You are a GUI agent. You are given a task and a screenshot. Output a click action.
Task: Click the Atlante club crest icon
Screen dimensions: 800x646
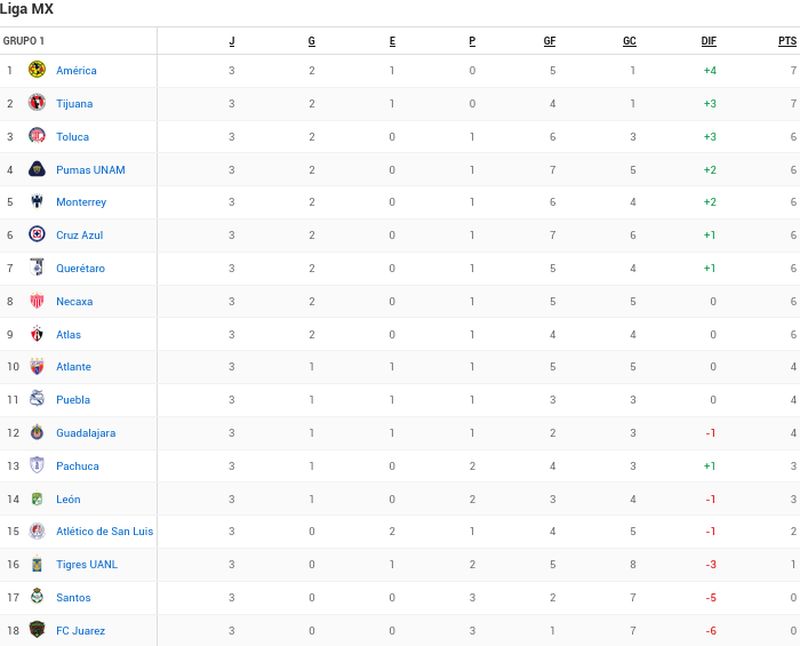(37, 366)
